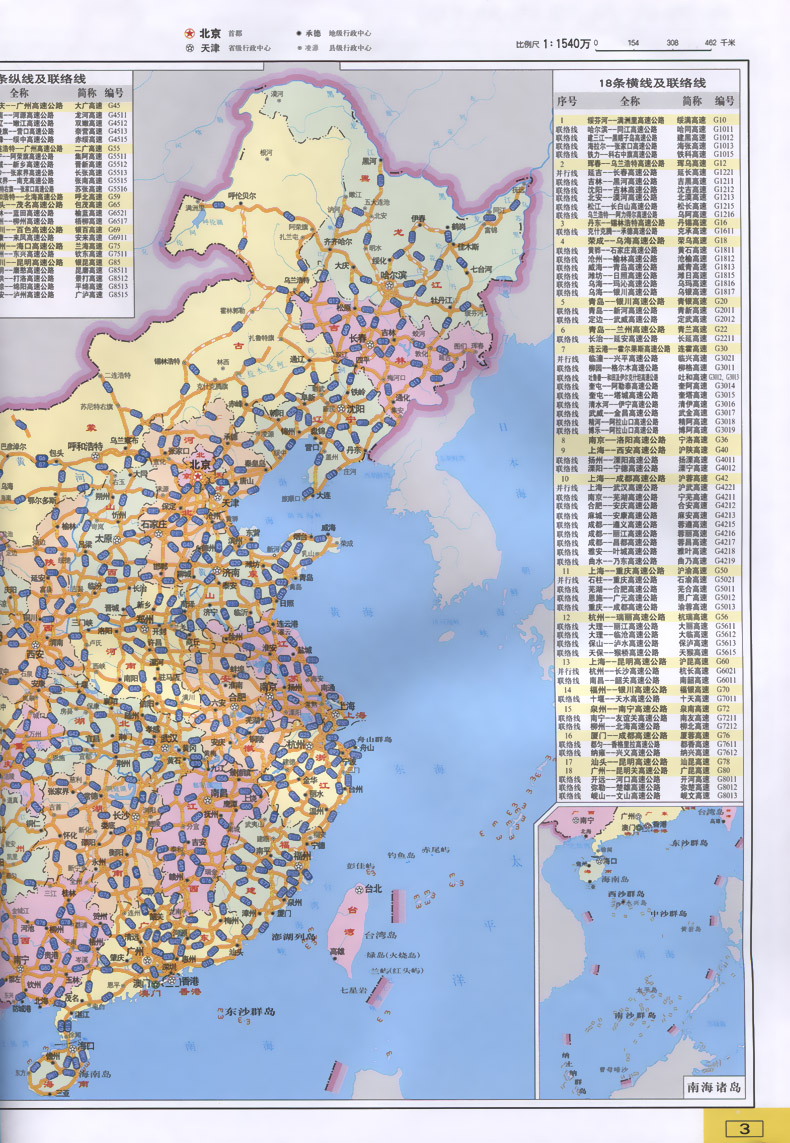The image size is (790, 1143).
Task: Click the G8013 code cell
Action: (x=725, y=796)
